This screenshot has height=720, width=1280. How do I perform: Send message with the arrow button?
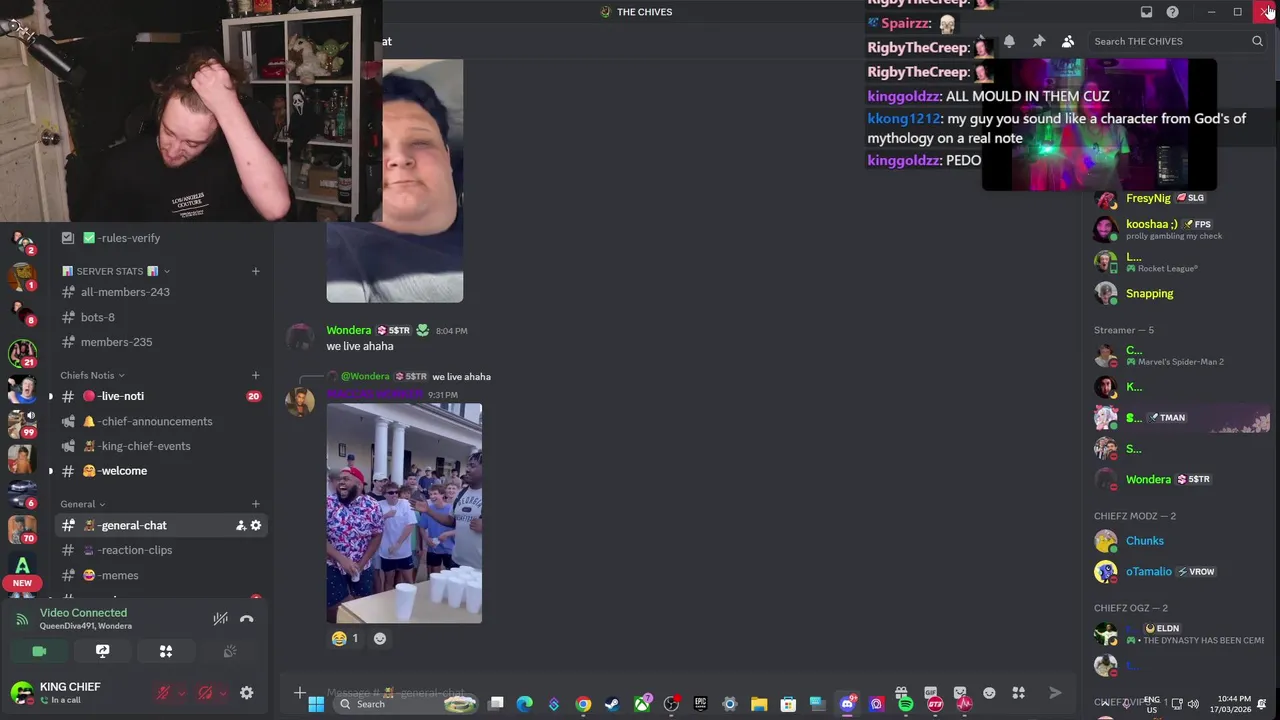point(1055,692)
